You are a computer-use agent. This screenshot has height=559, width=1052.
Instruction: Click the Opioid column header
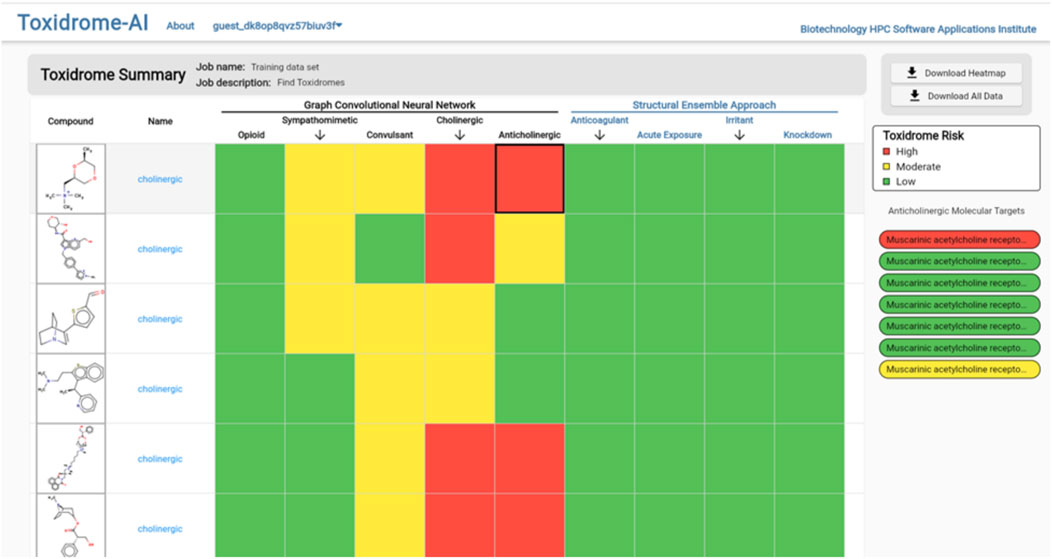tap(252, 135)
